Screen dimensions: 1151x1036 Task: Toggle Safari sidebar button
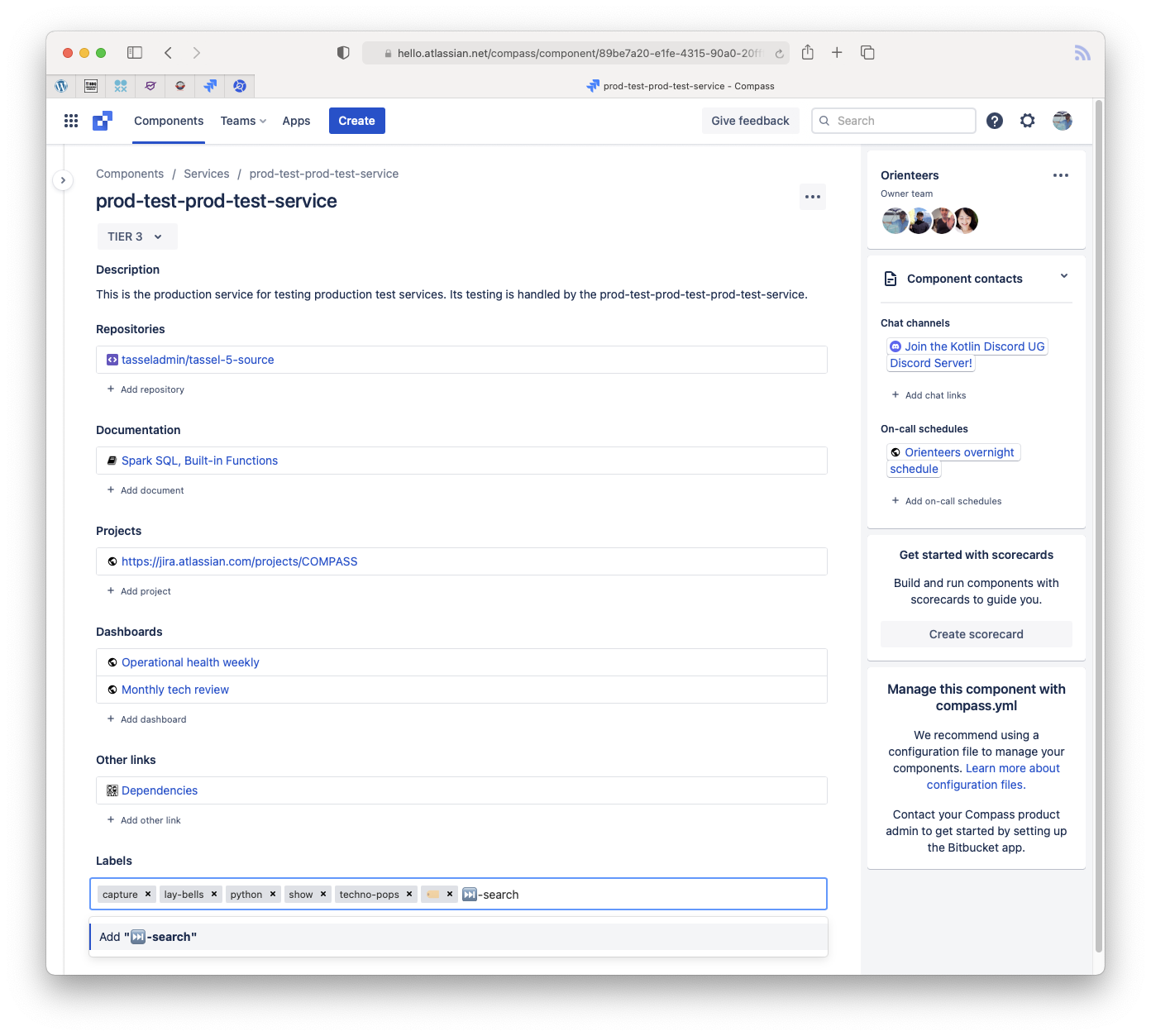(135, 53)
